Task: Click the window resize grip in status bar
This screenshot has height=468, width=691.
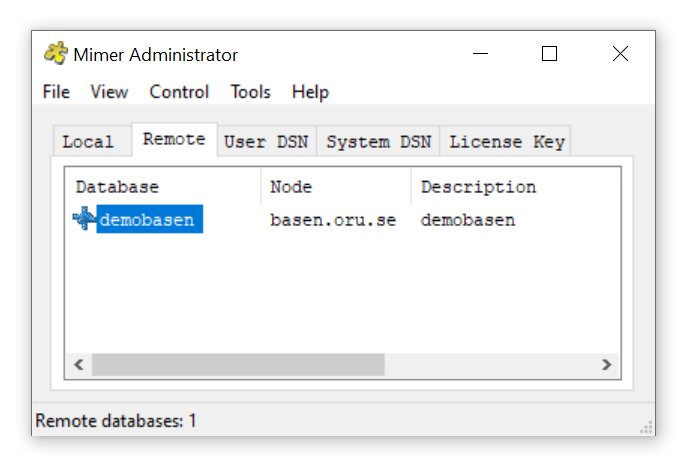Action: point(646,427)
